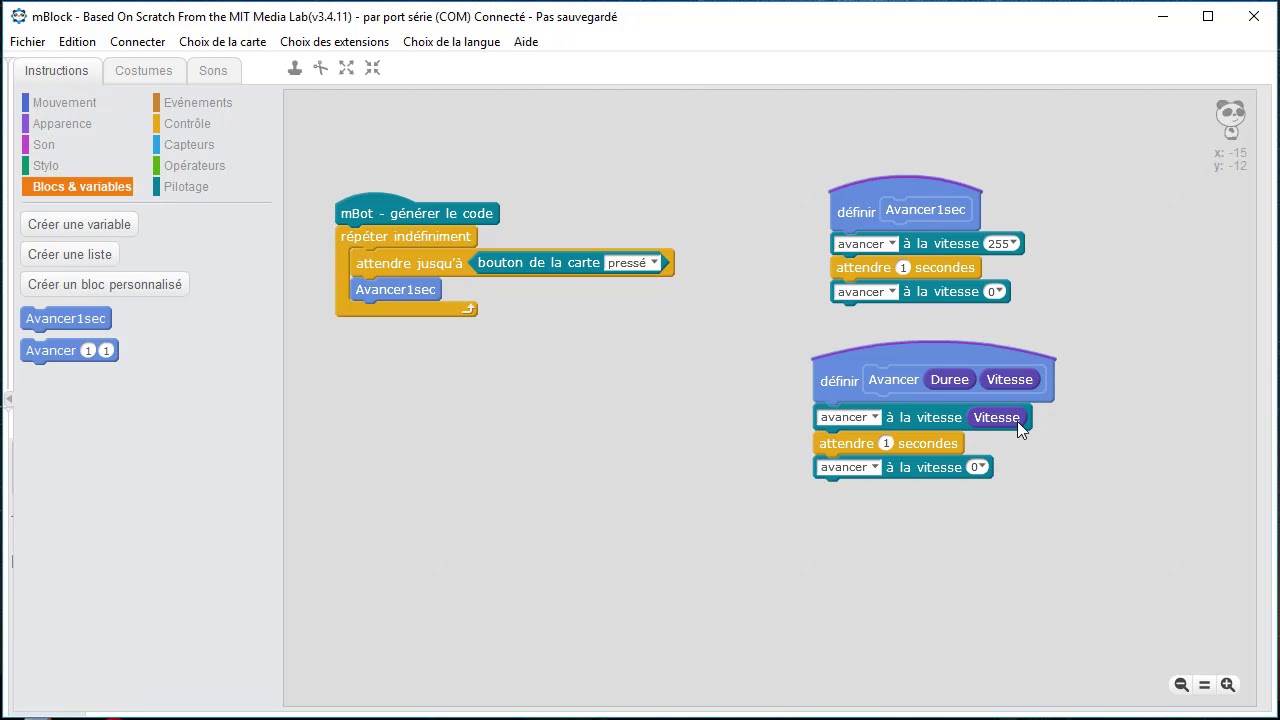Screen dimensions: 1280x720
Task: Click the panda sprite thumbnail
Action: pyautogui.click(x=1231, y=119)
